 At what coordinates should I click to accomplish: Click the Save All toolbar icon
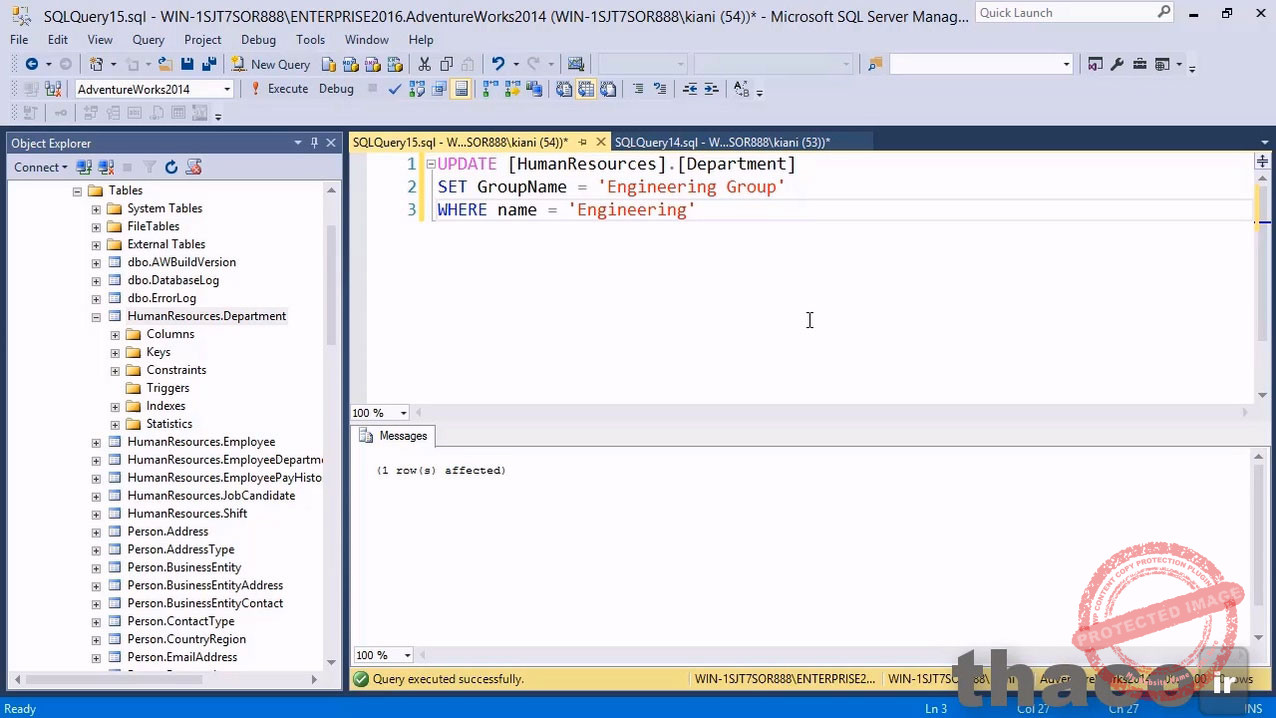(209, 64)
